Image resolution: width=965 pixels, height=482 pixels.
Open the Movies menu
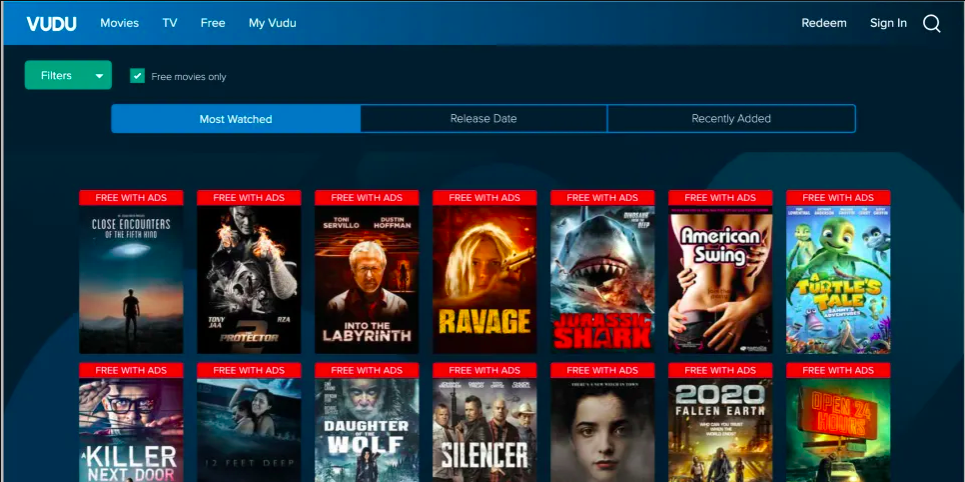pyautogui.click(x=119, y=23)
